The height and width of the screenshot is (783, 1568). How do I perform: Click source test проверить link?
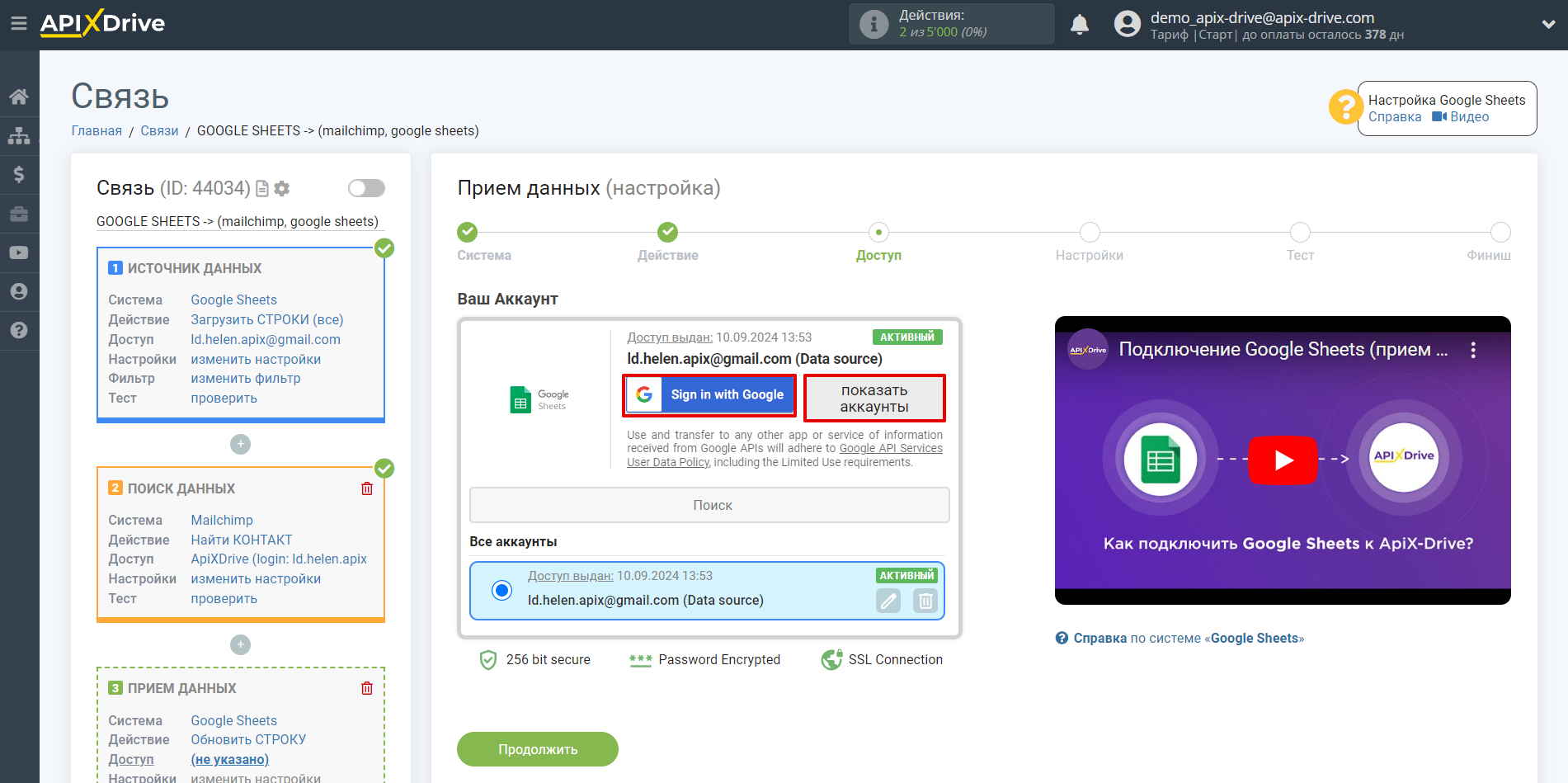tap(224, 399)
